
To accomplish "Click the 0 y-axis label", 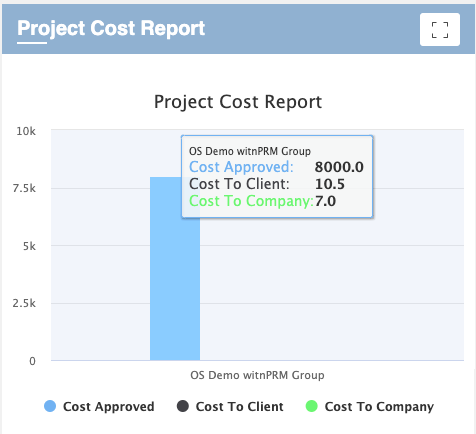I will coord(32,361).
